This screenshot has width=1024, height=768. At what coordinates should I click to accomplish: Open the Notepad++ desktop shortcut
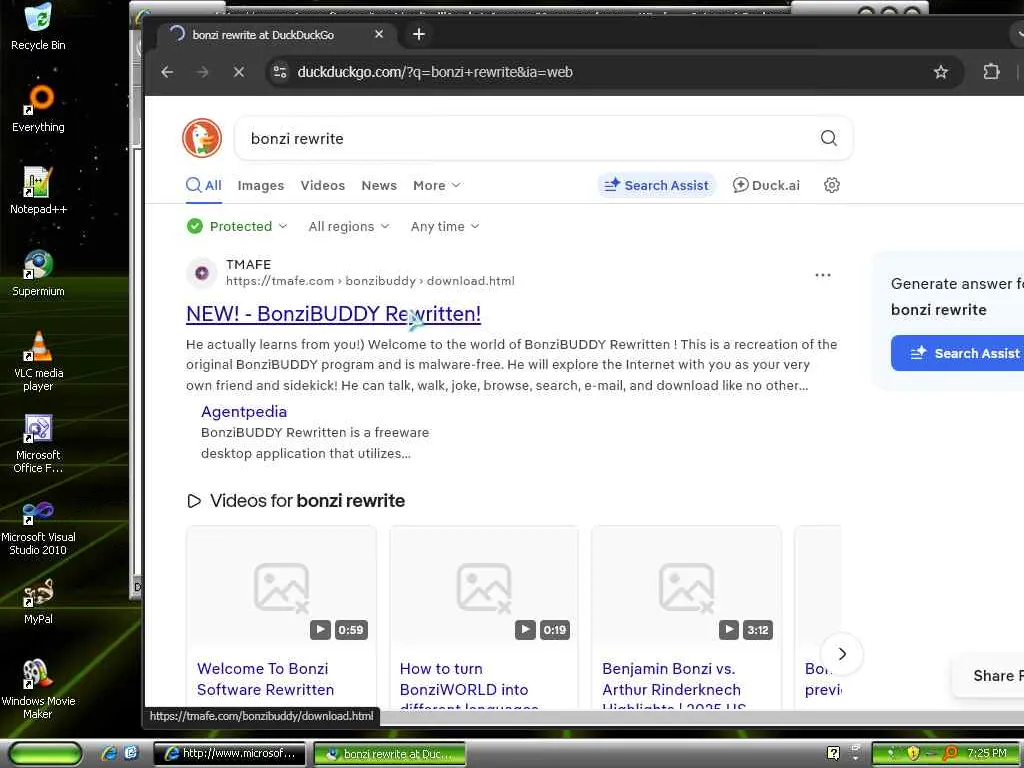38,191
